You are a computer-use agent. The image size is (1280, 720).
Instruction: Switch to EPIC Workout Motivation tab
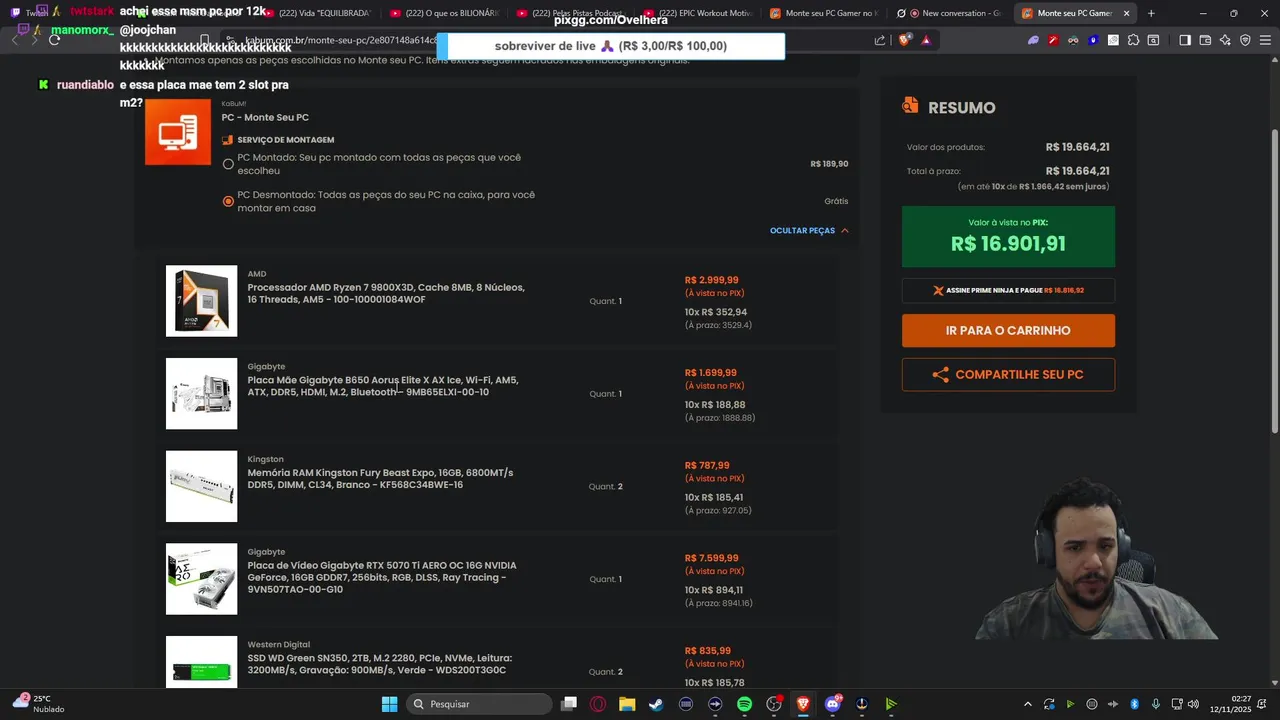tap(698, 13)
